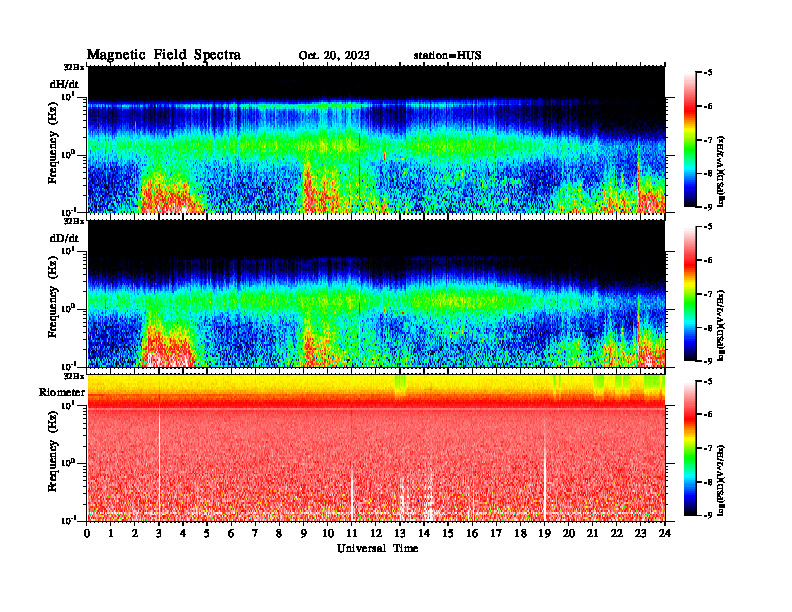Click hour tick label "11" on time axis

(x=352, y=534)
